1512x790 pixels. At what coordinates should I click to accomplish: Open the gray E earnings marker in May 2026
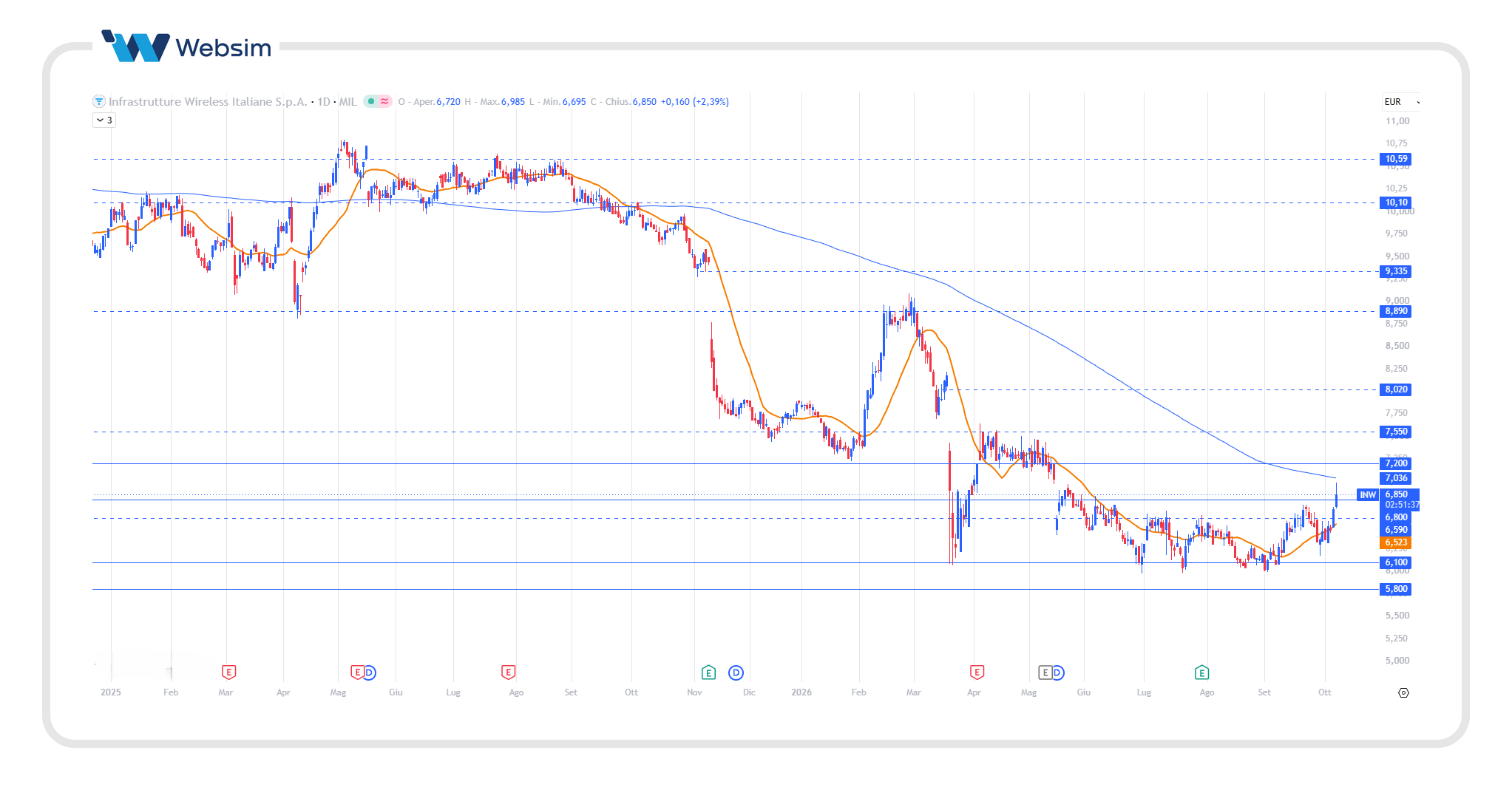click(1045, 672)
